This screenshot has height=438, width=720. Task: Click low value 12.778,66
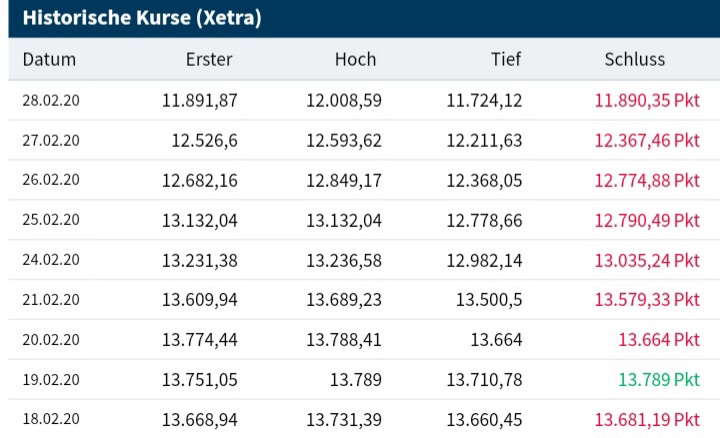(484, 220)
